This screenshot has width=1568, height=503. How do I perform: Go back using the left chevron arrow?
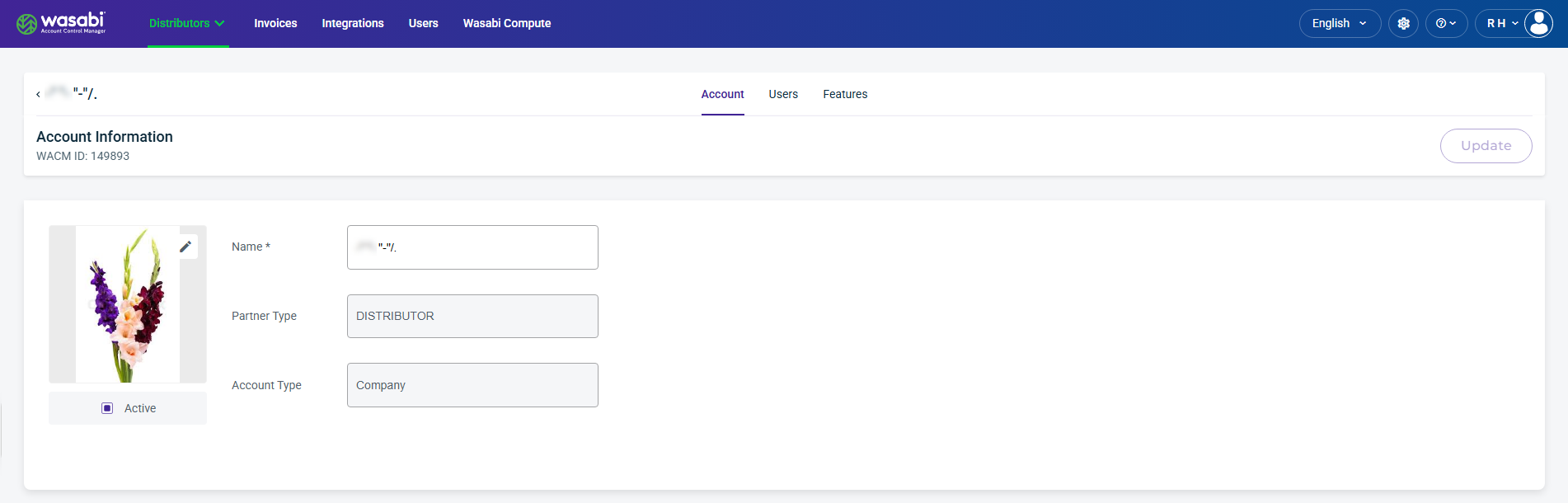(x=38, y=95)
